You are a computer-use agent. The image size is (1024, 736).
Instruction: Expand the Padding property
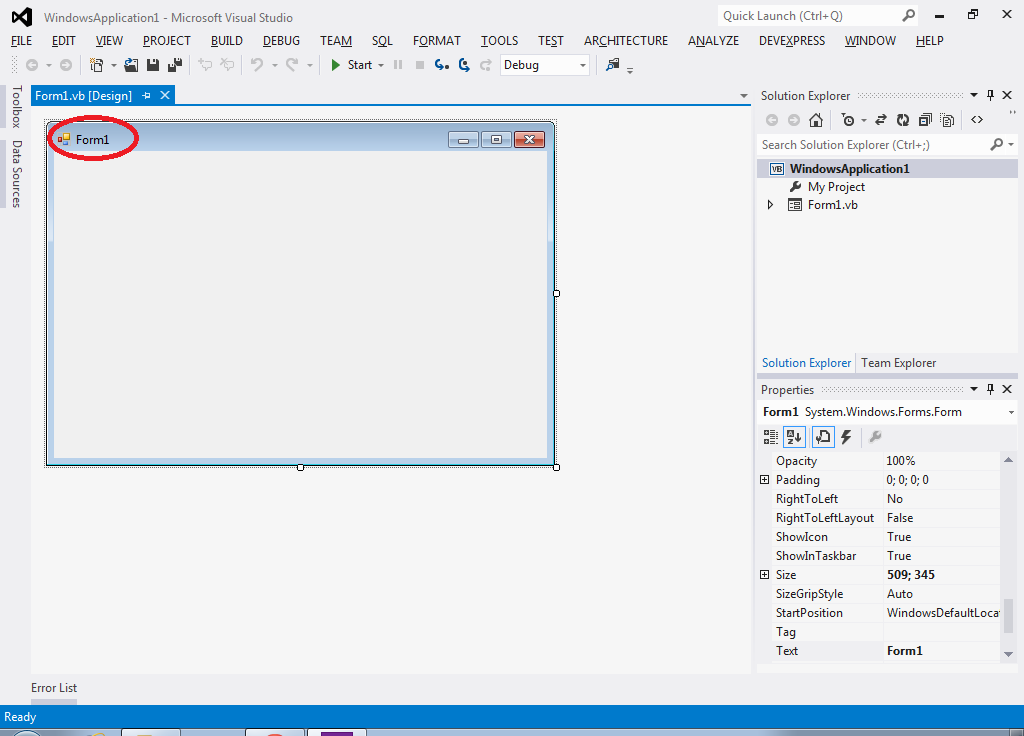[765, 480]
